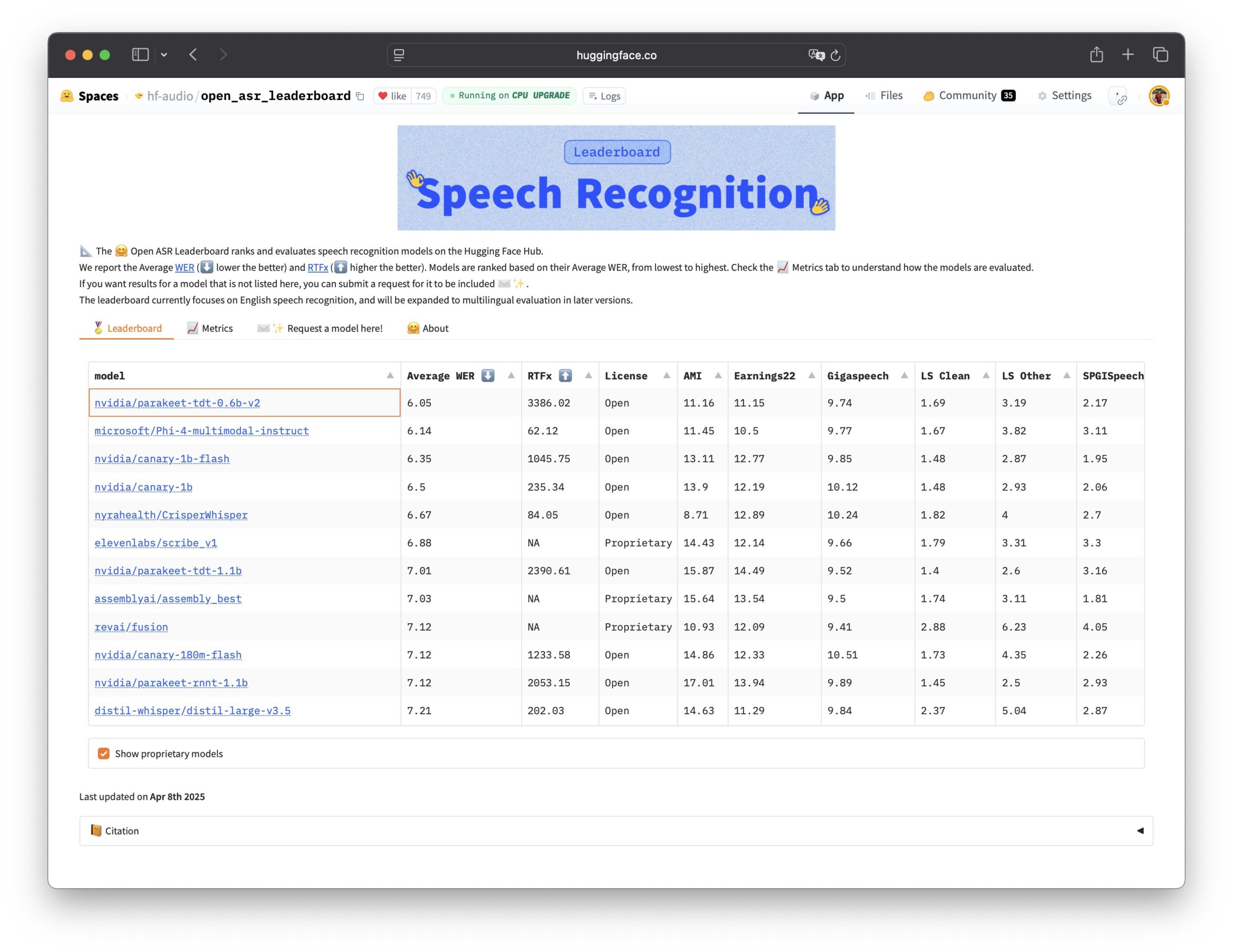Sort by the LS Other column arrow
Image resolution: width=1233 pixels, height=952 pixels.
pyautogui.click(x=1066, y=376)
